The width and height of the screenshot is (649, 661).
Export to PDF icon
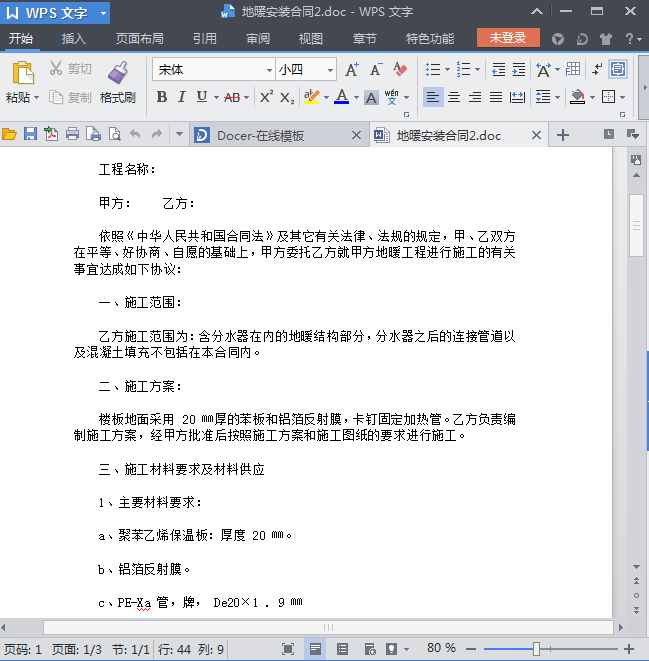point(51,134)
